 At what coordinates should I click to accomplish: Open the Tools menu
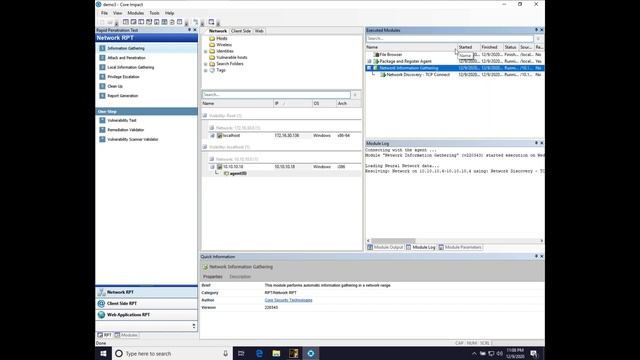tap(154, 13)
